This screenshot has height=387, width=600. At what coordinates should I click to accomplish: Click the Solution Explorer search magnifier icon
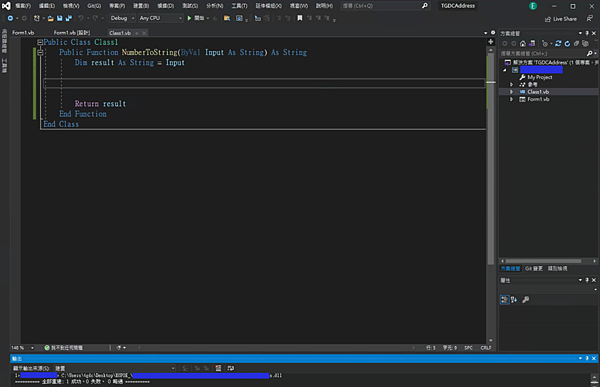[590, 53]
